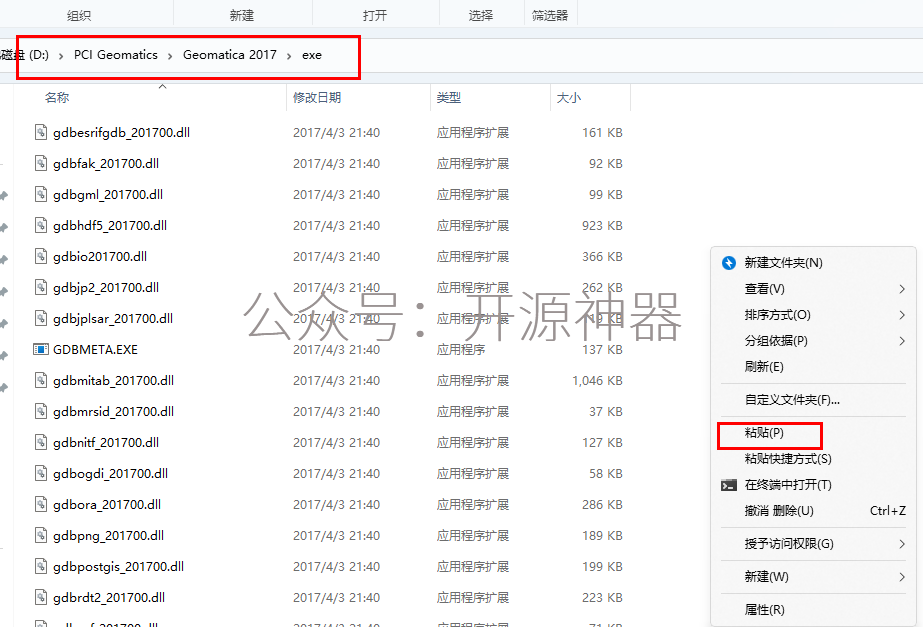Select file name gdbesrifgdb_201700.dll
This screenshot has width=923, height=627.
121,133
